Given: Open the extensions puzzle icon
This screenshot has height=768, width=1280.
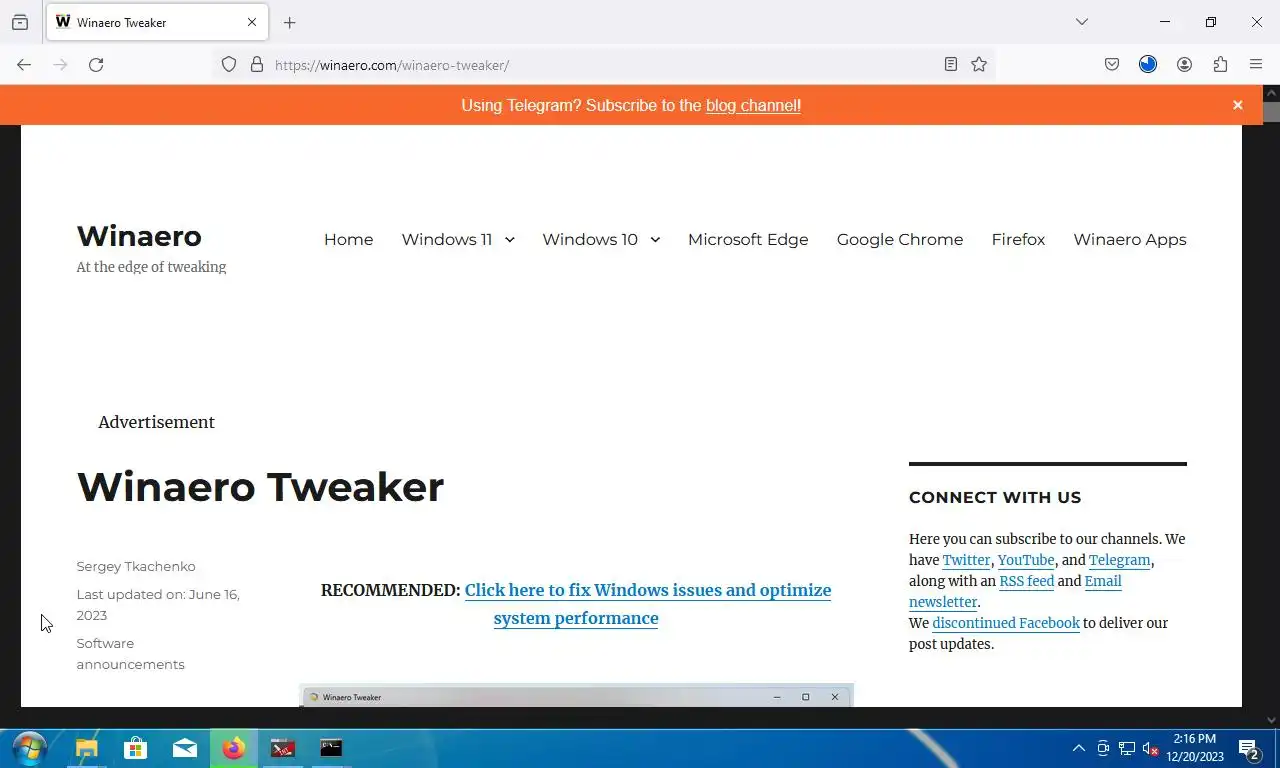Looking at the screenshot, I should coord(1220,65).
